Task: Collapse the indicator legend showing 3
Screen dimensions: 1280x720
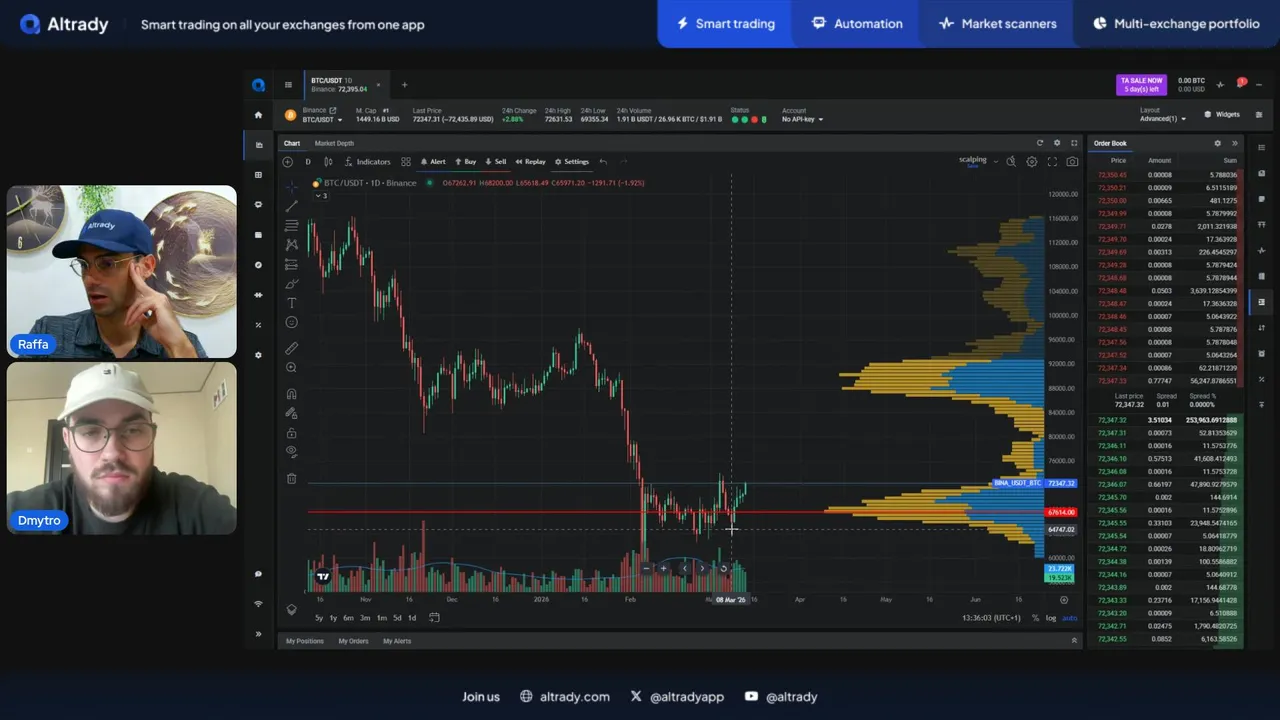Action: click(x=320, y=195)
